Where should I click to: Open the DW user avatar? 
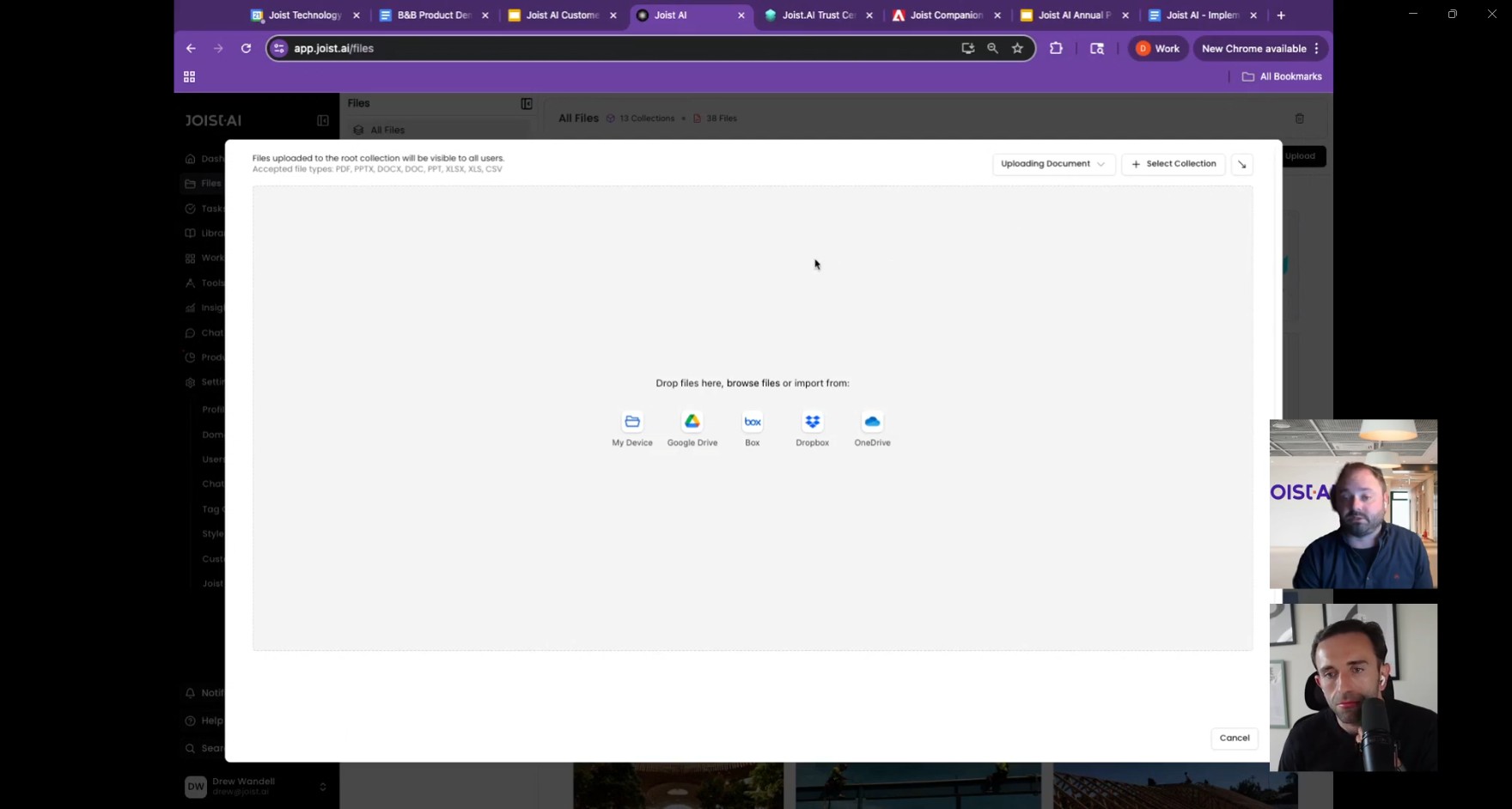[196, 787]
